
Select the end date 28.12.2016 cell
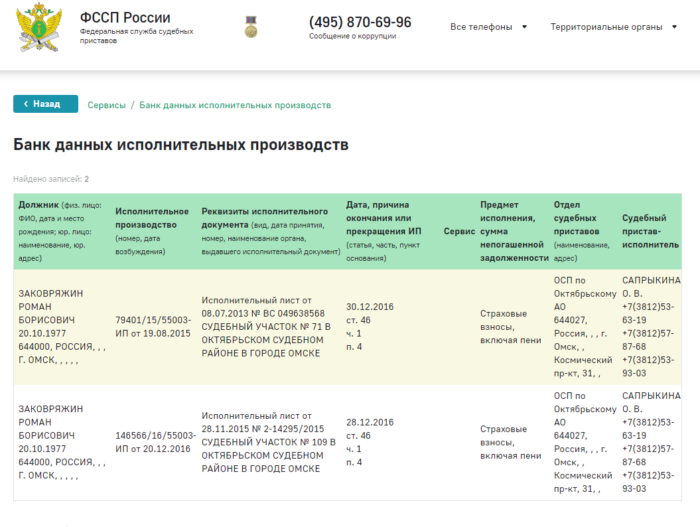pos(370,422)
